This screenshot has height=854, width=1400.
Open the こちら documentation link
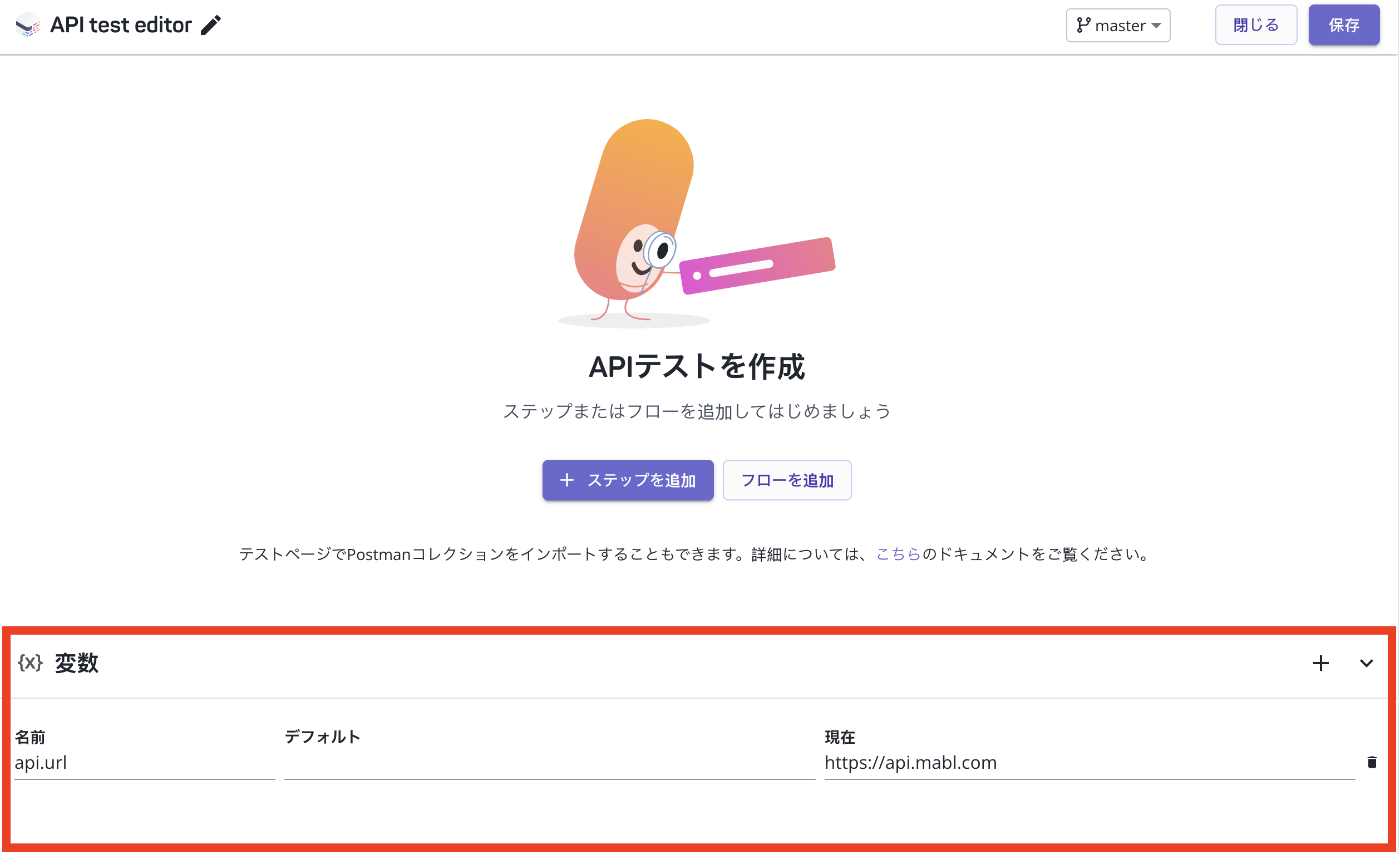898,554
